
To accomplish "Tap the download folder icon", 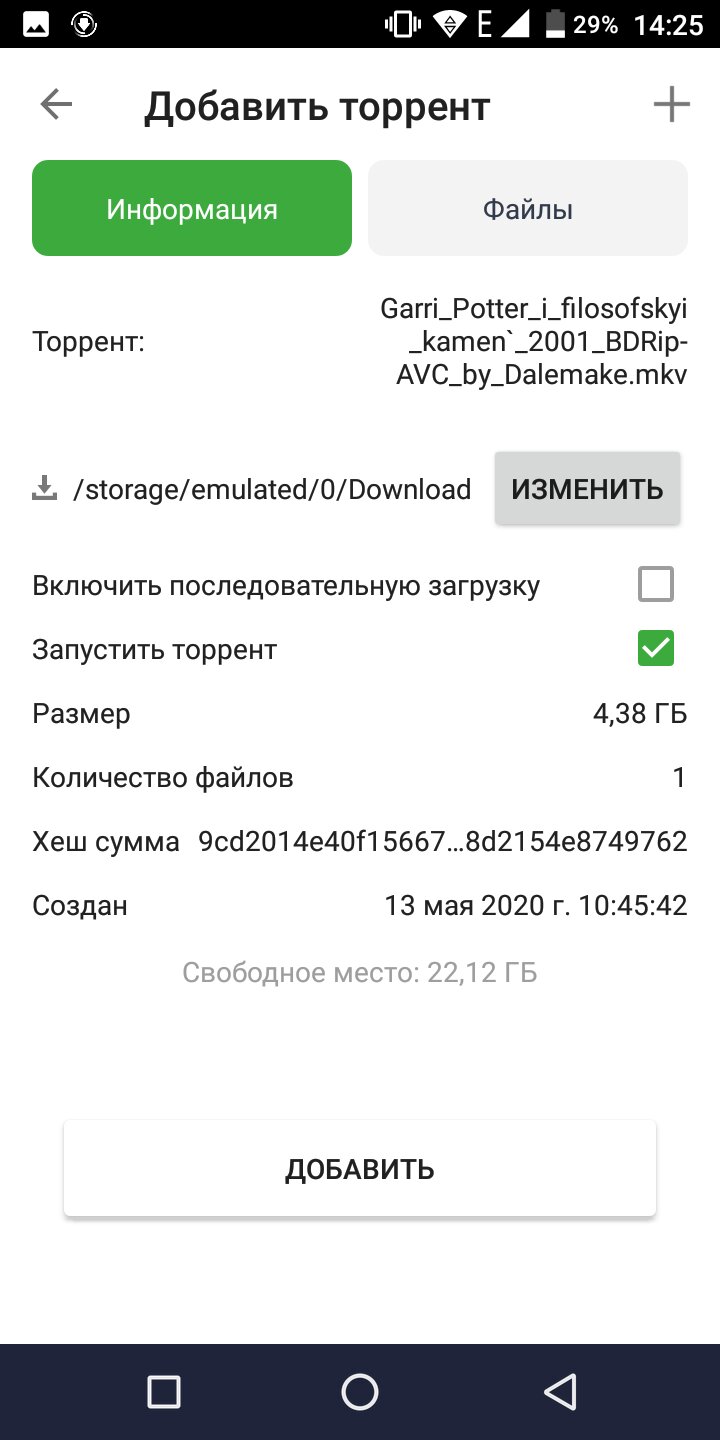I will point(44,489).
